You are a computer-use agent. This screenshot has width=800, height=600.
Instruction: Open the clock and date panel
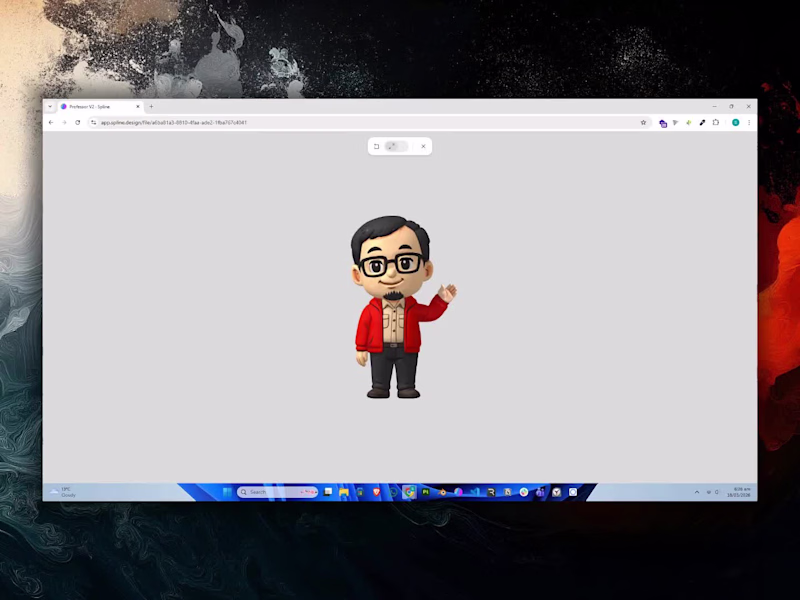click(x=740, y=492)
